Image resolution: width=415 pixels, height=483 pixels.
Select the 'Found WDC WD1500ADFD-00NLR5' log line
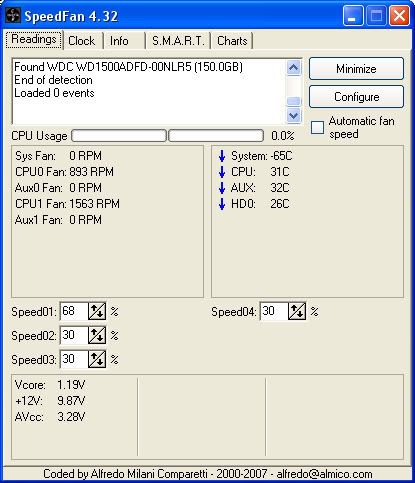[128, 67]
